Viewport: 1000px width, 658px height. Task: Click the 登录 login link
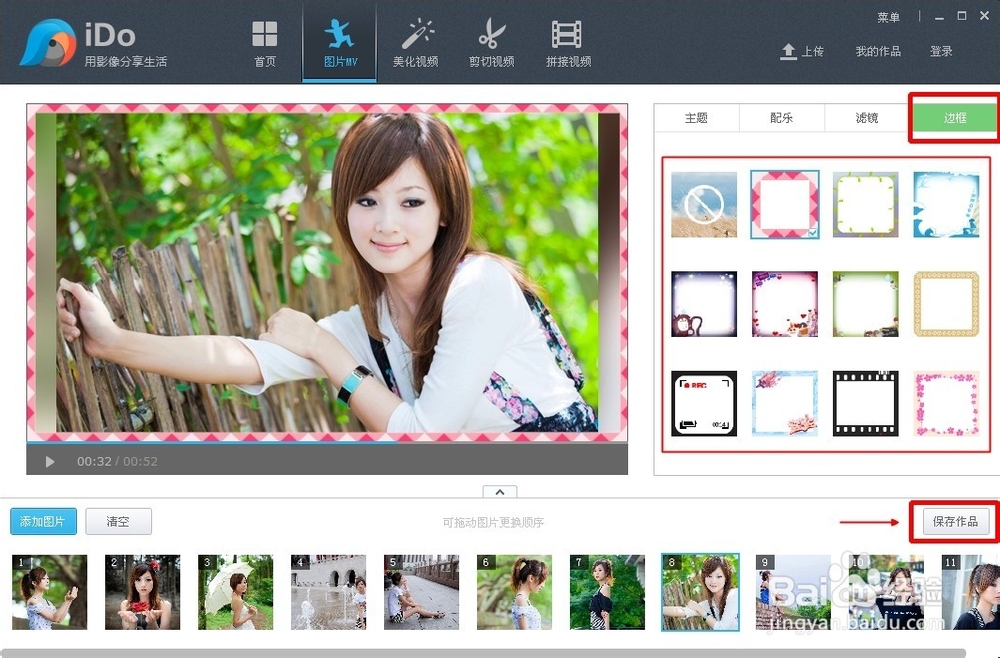[x=941, y=51]
